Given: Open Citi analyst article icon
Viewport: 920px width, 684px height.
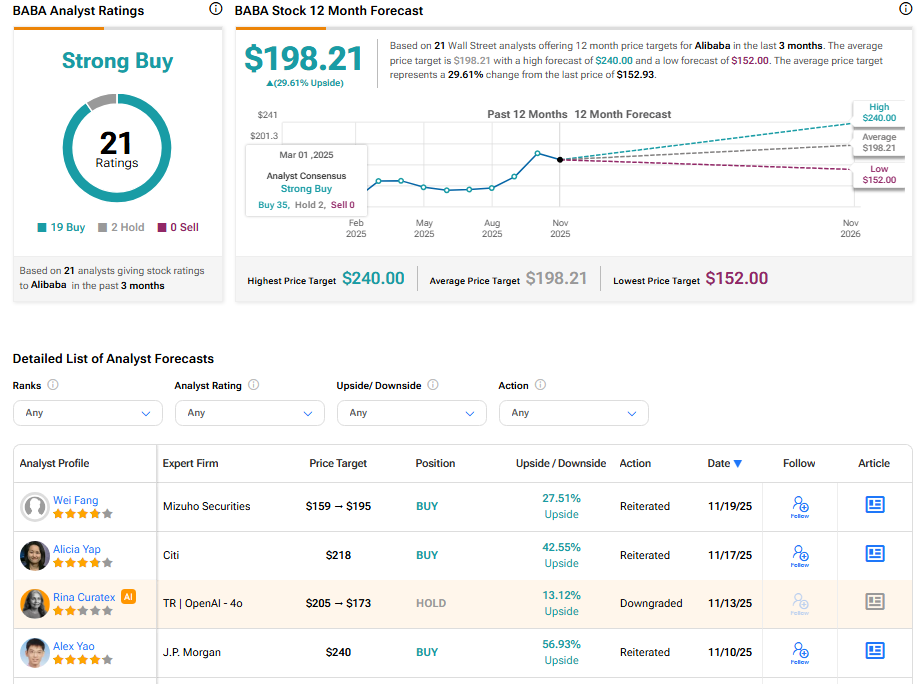Looking at the screenshot, I should (x=874, y=554).
